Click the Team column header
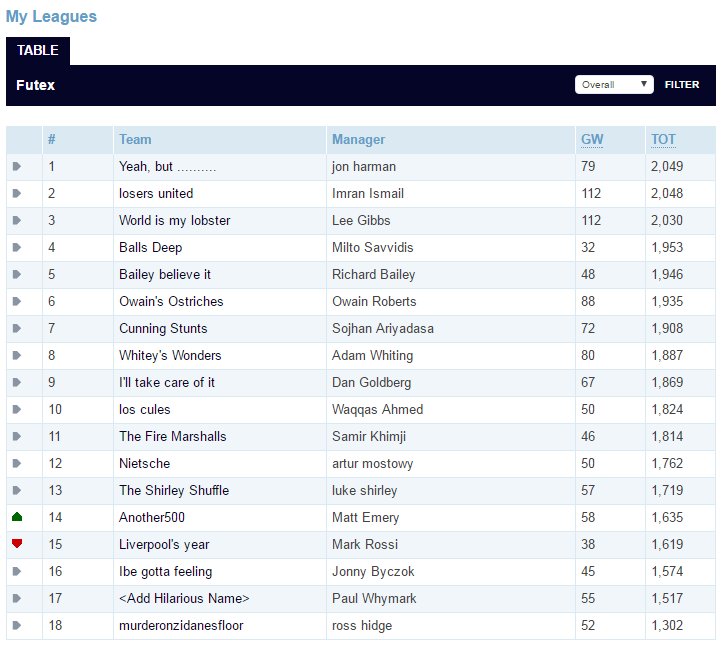Image resolution: width=723 pixels, height=650 pixels. click(x=135, y=139)
